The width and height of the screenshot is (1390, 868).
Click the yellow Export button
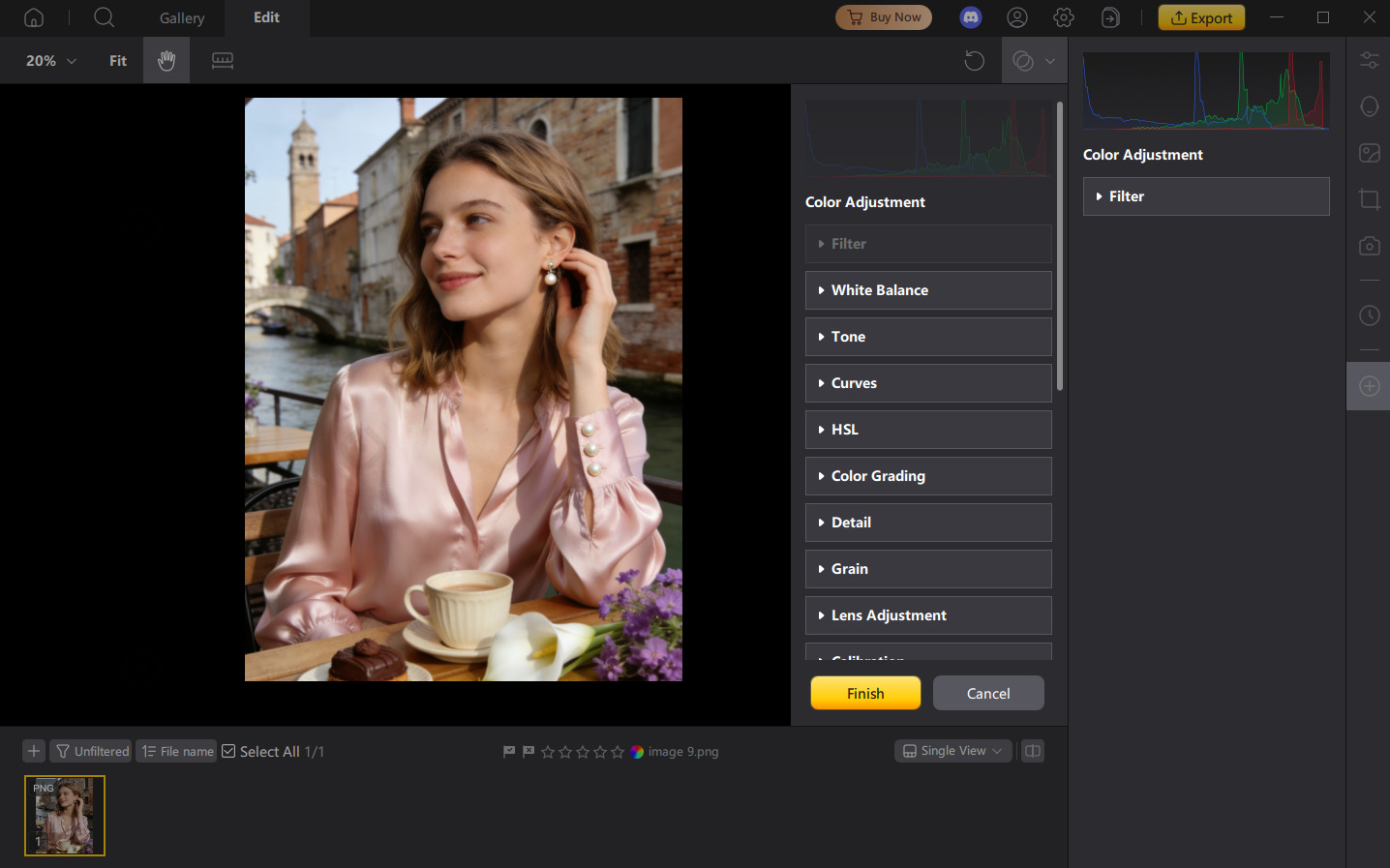pyautogui.click(x=1201, y=16)
